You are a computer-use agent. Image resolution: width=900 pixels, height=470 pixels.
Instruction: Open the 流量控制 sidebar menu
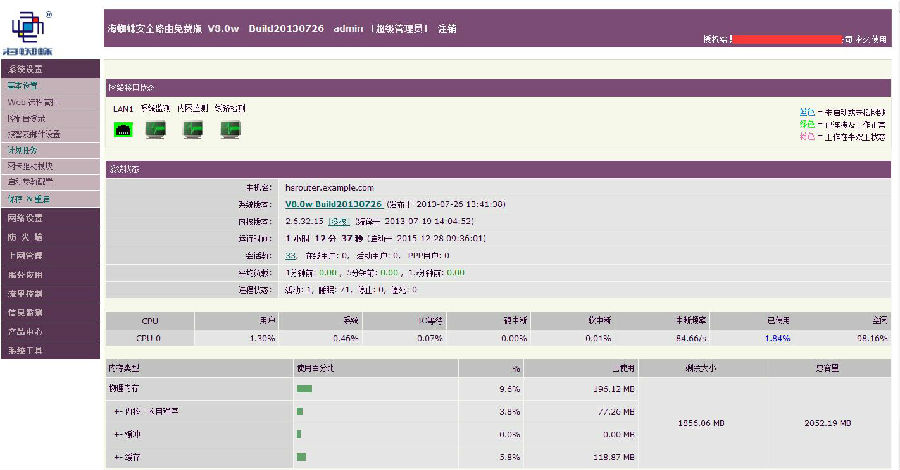(51, 294)
